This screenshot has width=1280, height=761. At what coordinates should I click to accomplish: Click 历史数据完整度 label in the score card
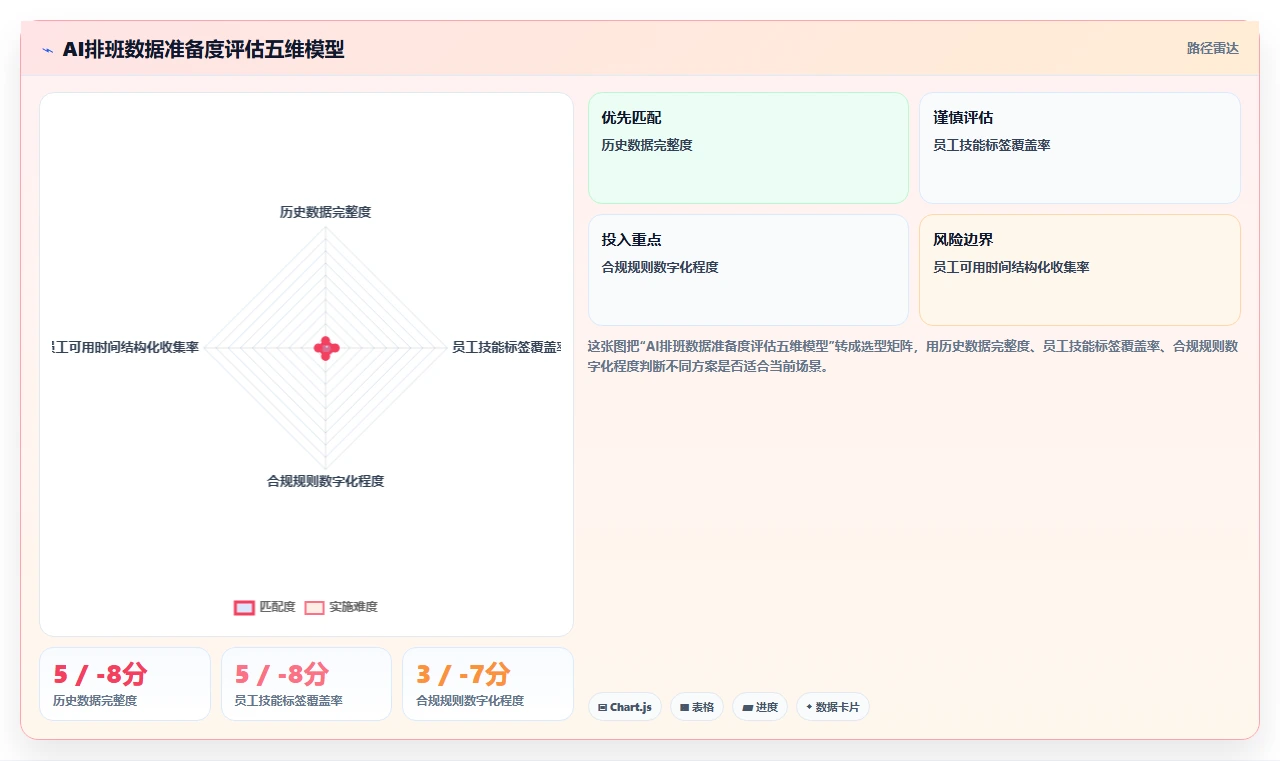[x=95, y=701]
